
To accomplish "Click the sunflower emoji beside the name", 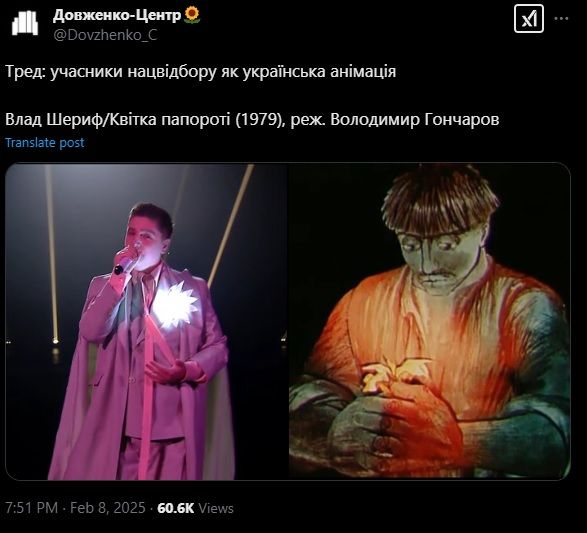I will [192, 15].
